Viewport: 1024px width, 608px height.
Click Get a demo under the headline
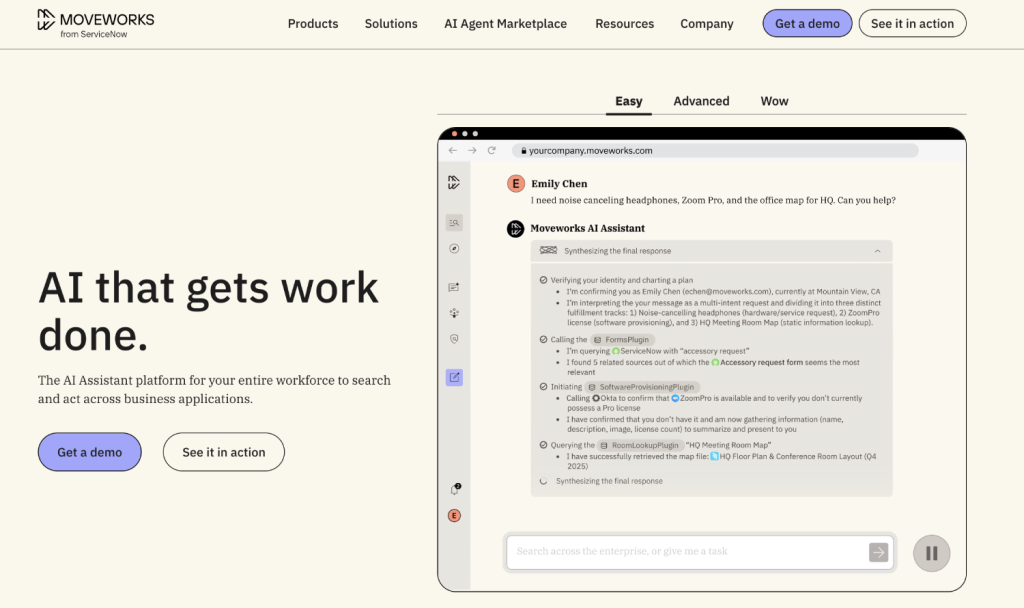pyautogui.click(x=89, y=452)
